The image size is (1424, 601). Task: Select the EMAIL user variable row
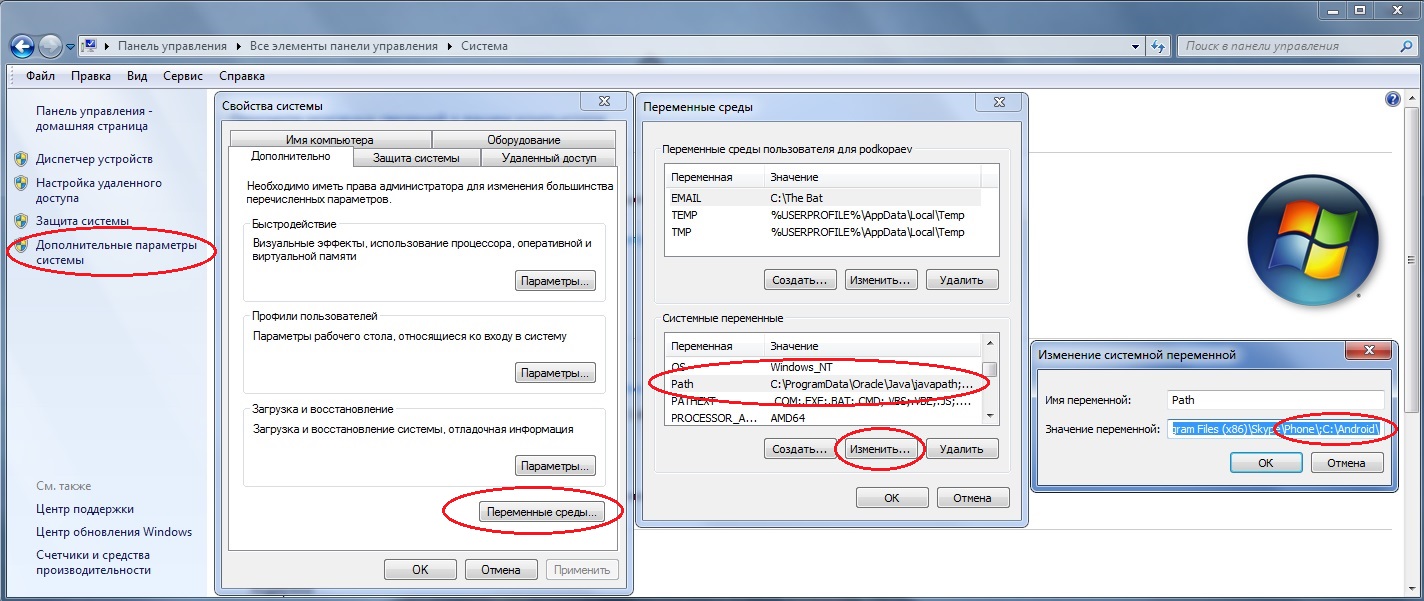824,198
